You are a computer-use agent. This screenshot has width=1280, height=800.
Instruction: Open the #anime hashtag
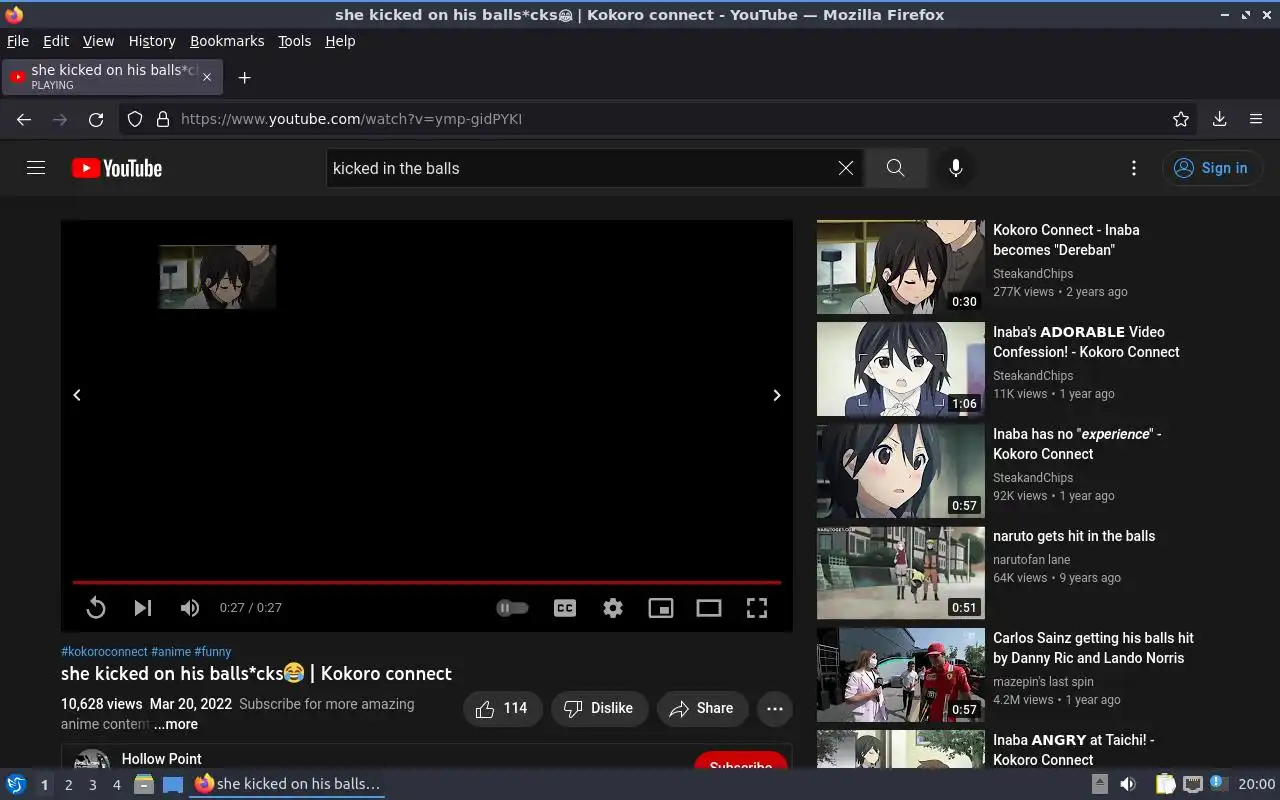click(x=171, y=651)
